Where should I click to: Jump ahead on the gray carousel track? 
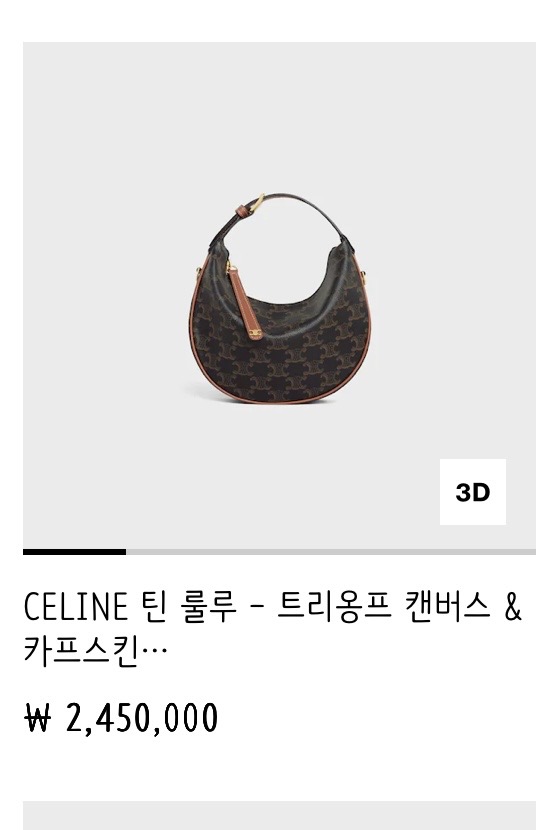pos(331,552)
